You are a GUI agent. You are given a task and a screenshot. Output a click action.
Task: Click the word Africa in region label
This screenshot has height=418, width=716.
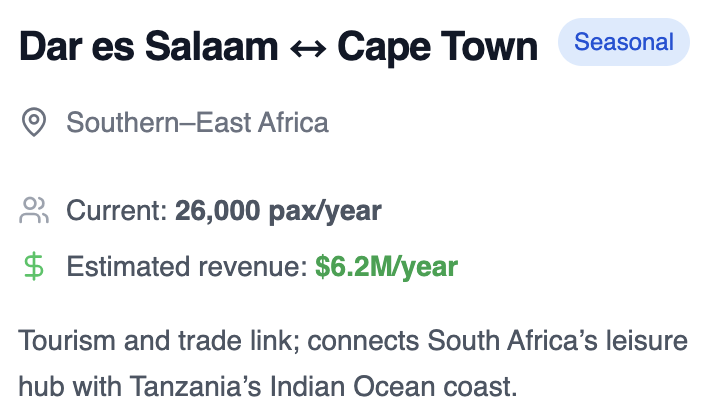point(293,122)
